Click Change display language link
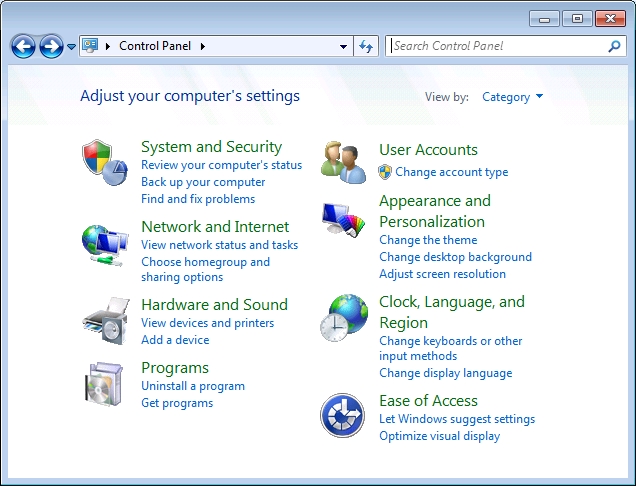This screenshot has width=636, height=486. (445, 373)
